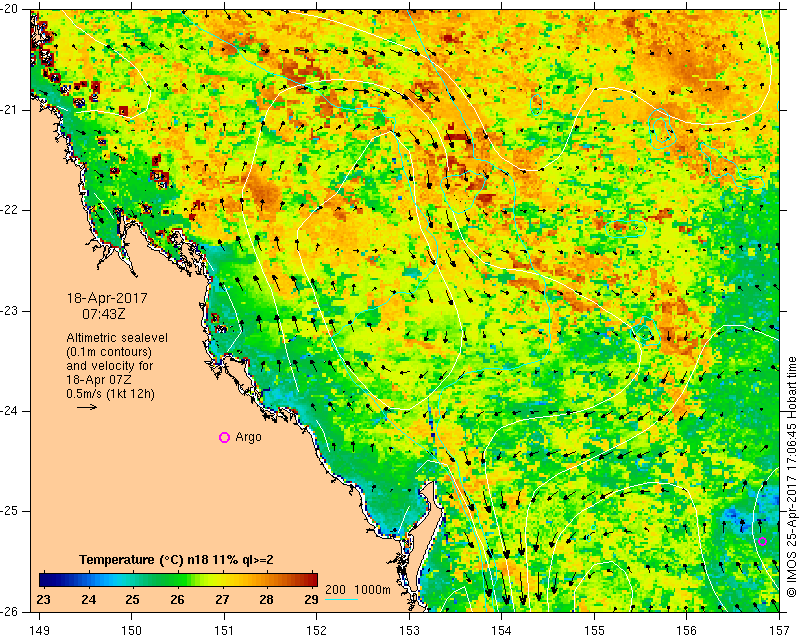Screen dimensions: 800x640
Task: Click the '18-Apr 07Z' caption line
Action: (x=99, y=380)
